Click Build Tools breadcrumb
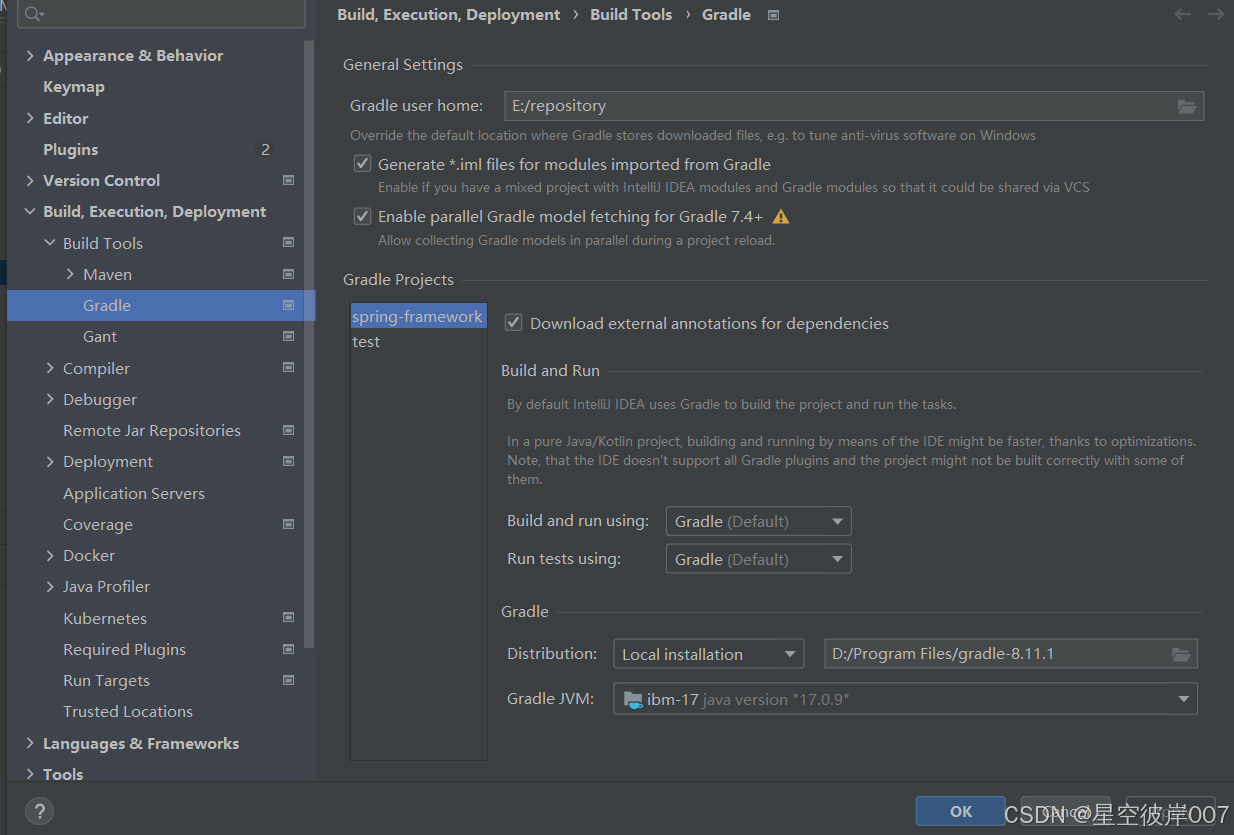The width and height of the screenshot is (1234, 835). coord(631,15)
